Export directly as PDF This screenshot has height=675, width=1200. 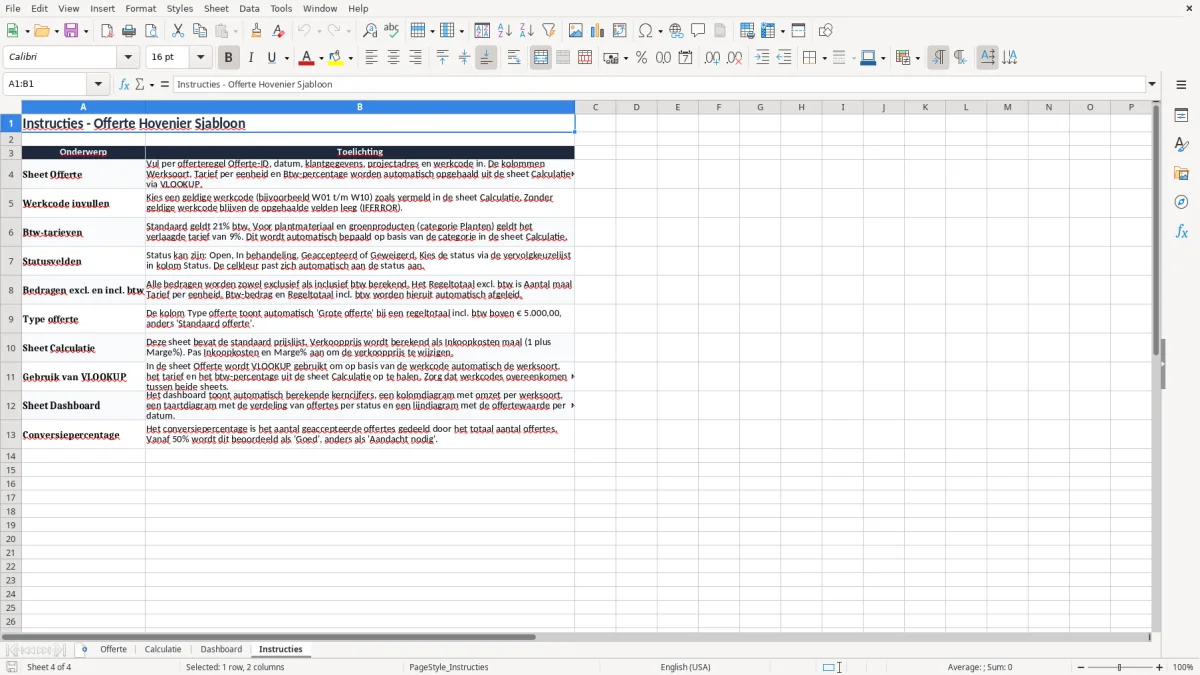coord(107,31)
